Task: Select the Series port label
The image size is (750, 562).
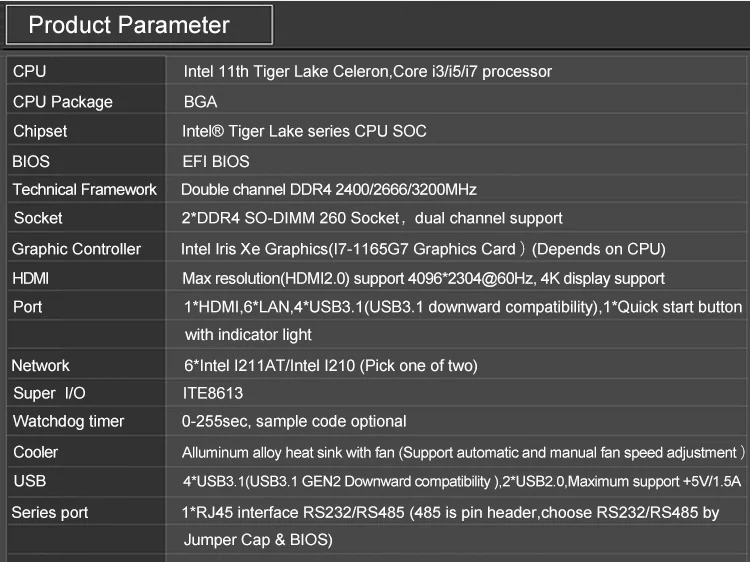Action: point(50,513)
